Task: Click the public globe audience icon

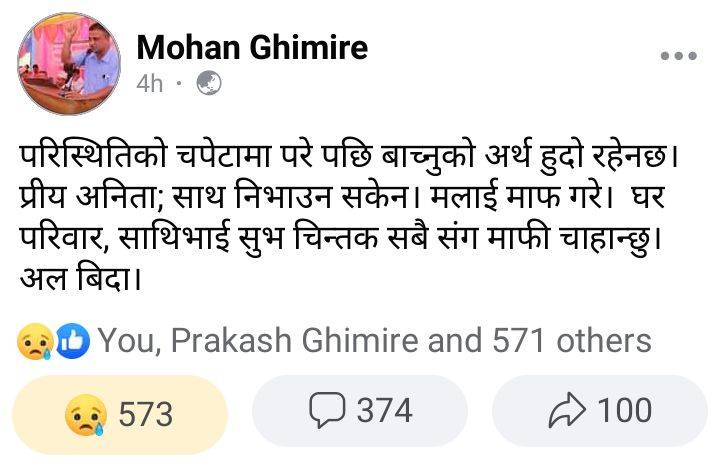Action: 207,84
